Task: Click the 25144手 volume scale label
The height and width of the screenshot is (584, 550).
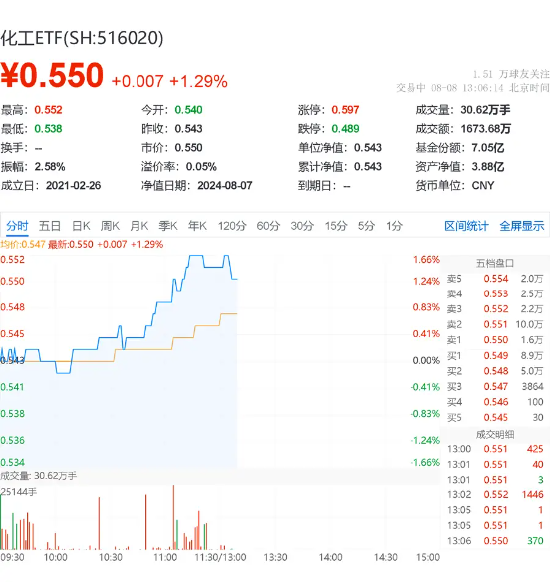Action: [19, 492]
